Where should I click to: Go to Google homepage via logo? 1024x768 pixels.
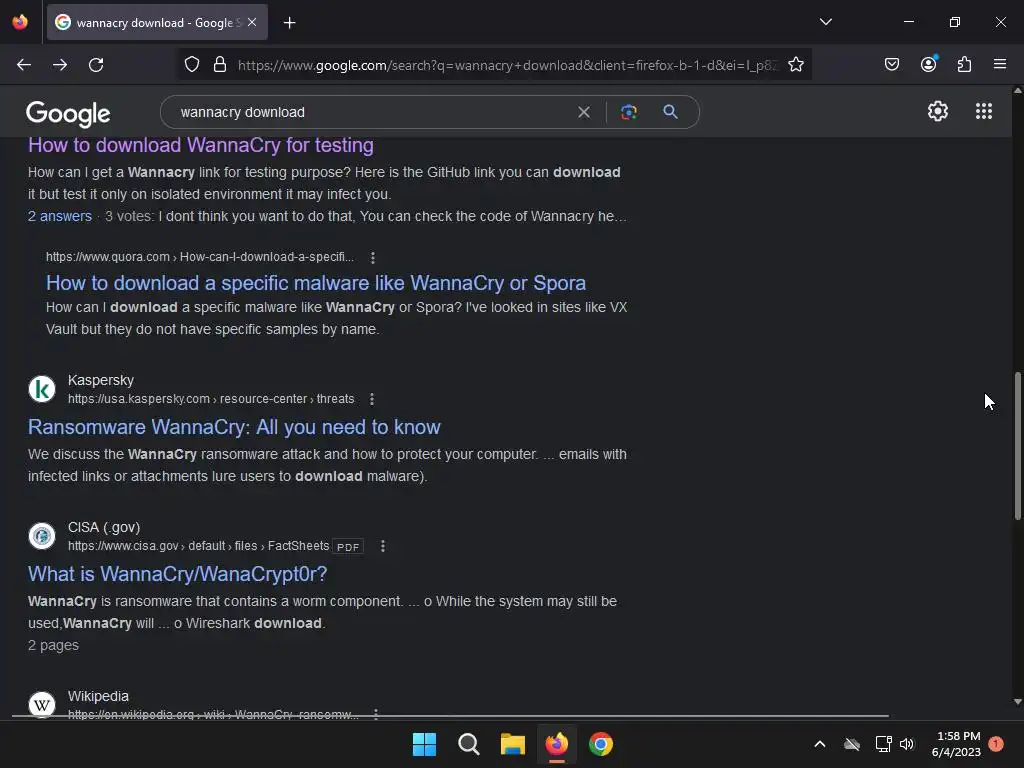pos(68,114)
